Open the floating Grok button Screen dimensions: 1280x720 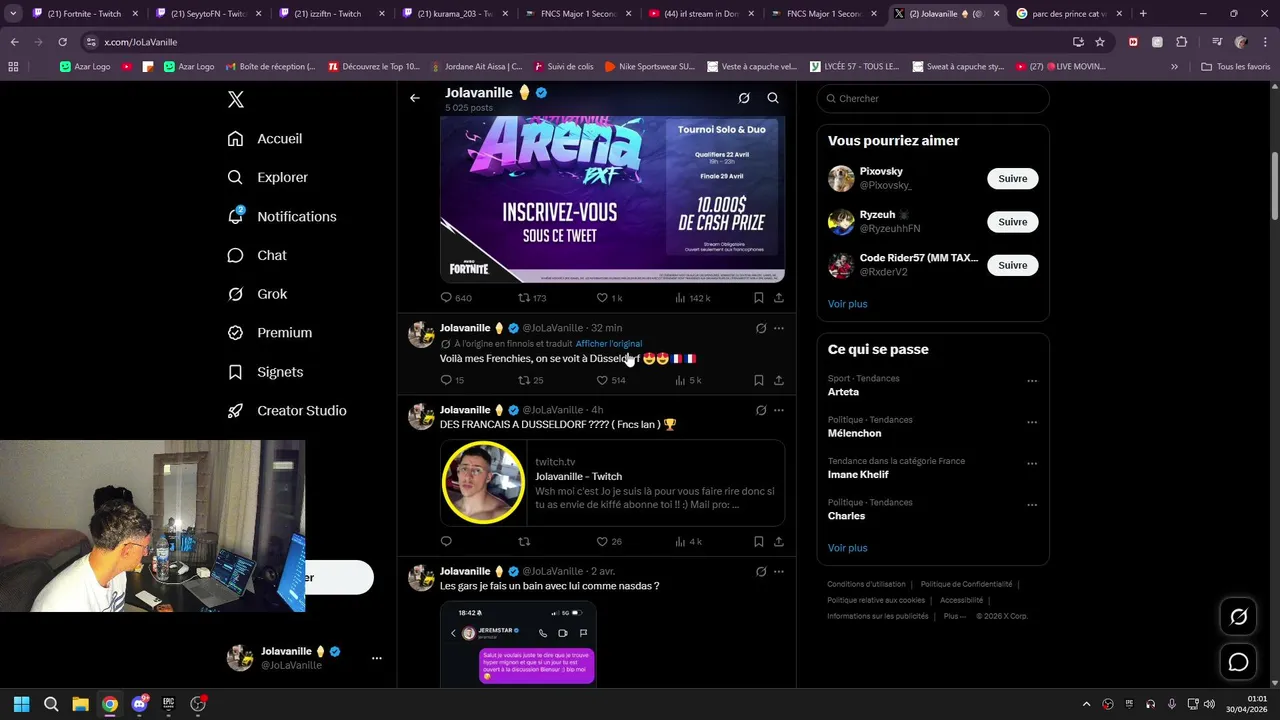click(x=1238, y=617)
